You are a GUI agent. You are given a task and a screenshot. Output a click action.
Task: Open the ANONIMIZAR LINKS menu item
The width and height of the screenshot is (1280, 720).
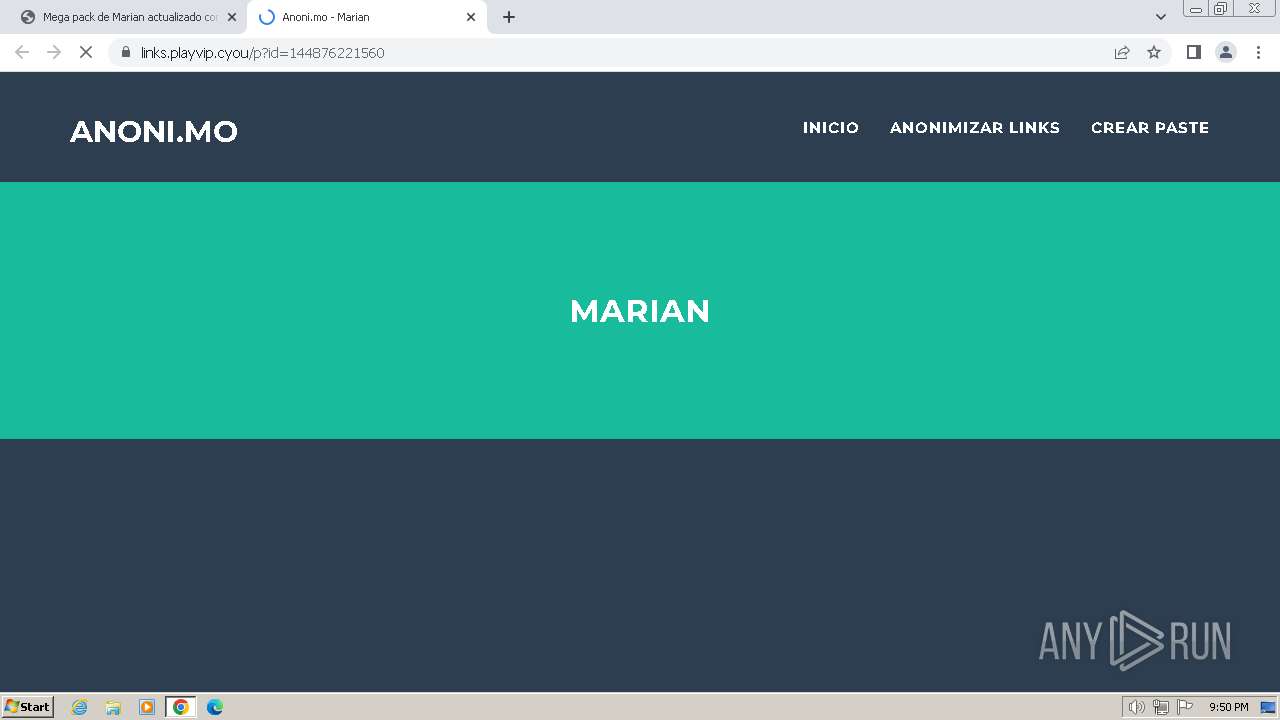975,127
